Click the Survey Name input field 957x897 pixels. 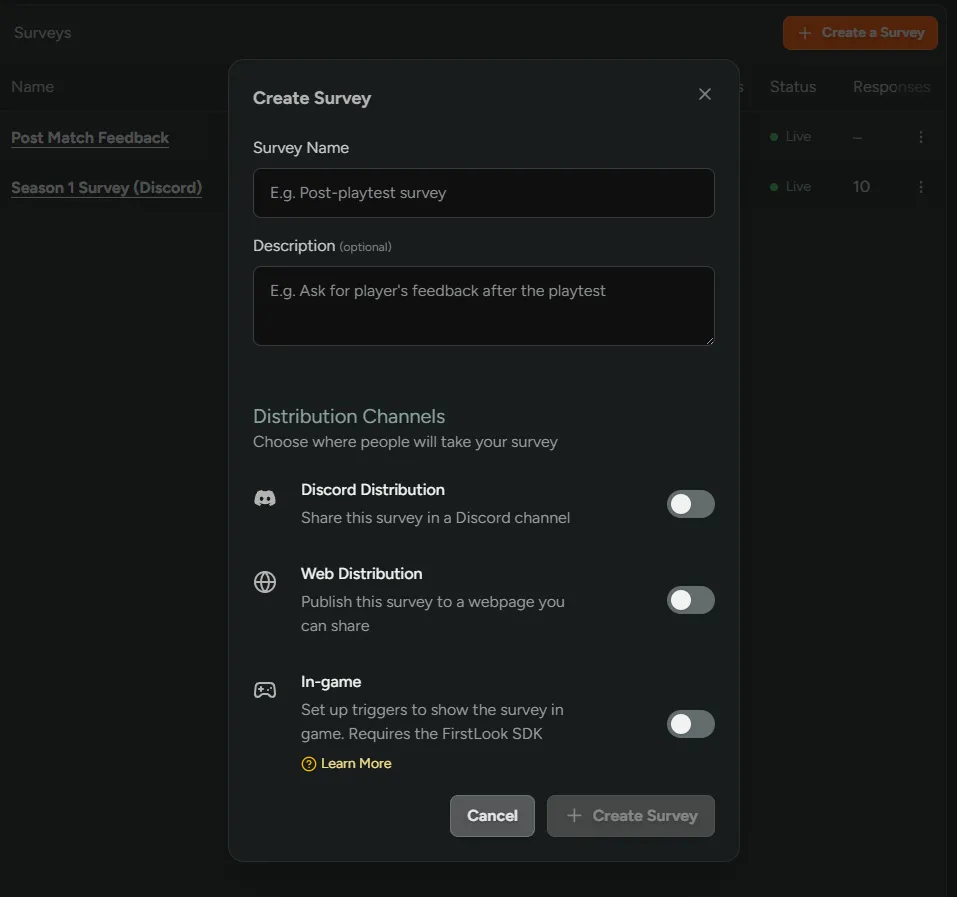pos(484,193)
